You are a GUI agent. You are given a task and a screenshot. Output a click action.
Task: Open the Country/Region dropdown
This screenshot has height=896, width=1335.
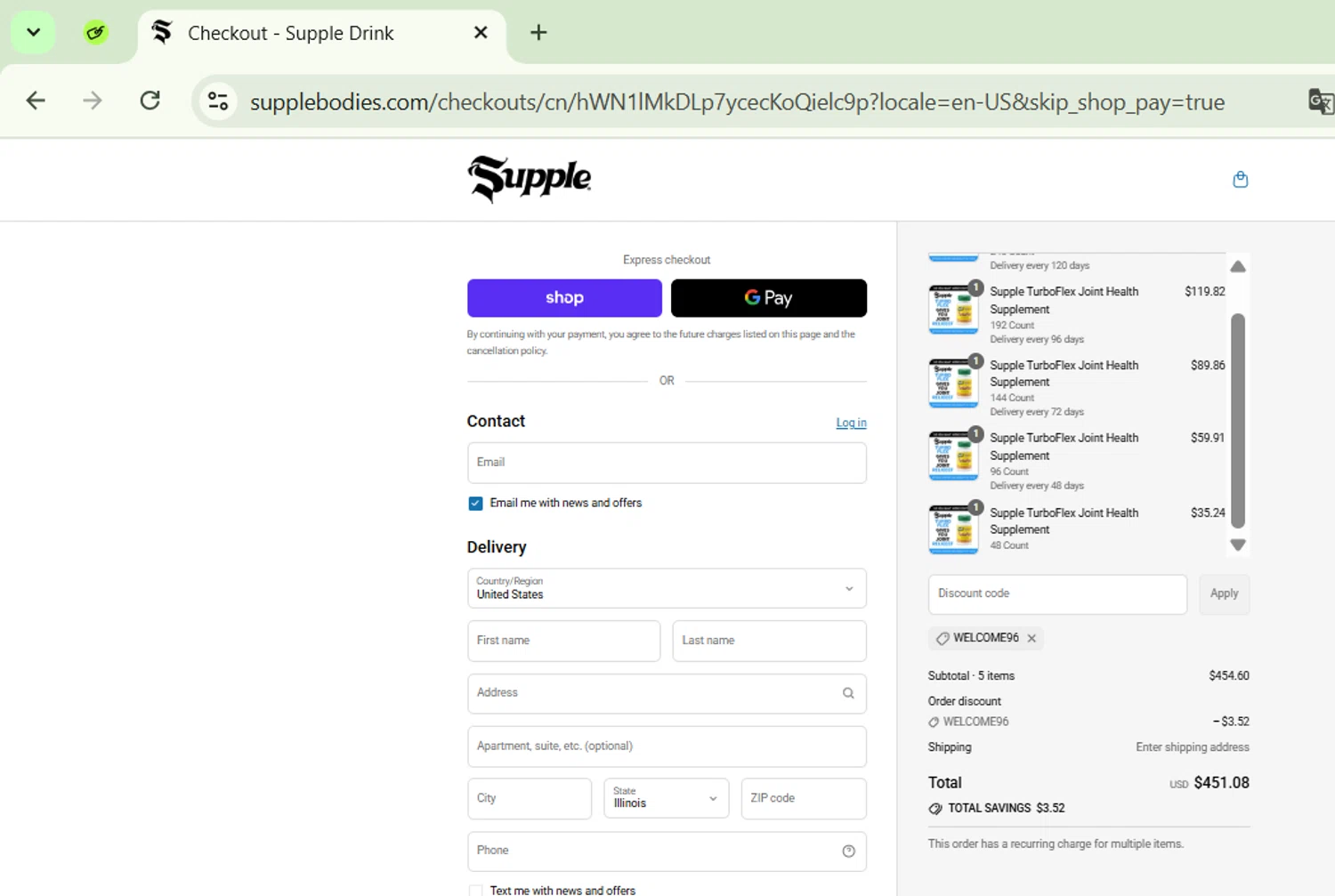pos(667,588)
